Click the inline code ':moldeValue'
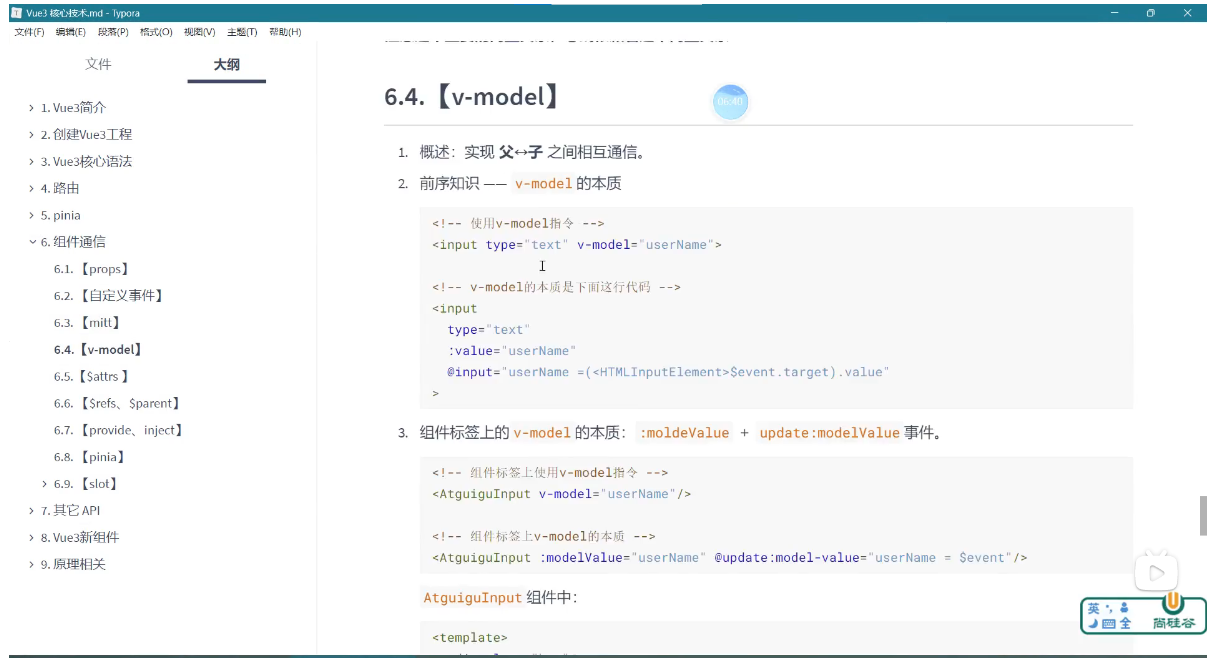This screenshot has width=1225, height=665. click(x=684, y=433)
